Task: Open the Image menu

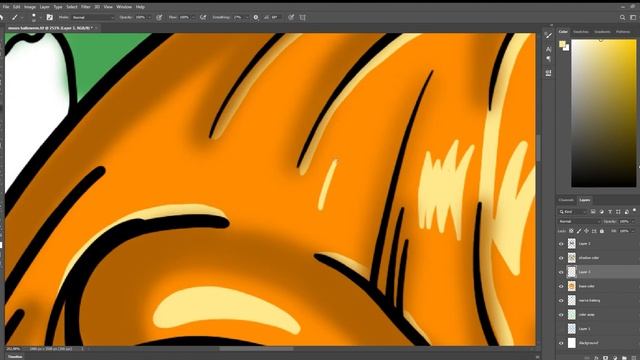Action: [30, 7]
